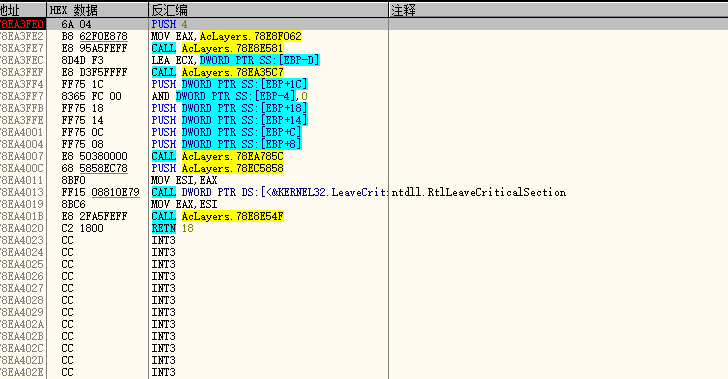Select address 8EA4019 in address column

(22, 204)
